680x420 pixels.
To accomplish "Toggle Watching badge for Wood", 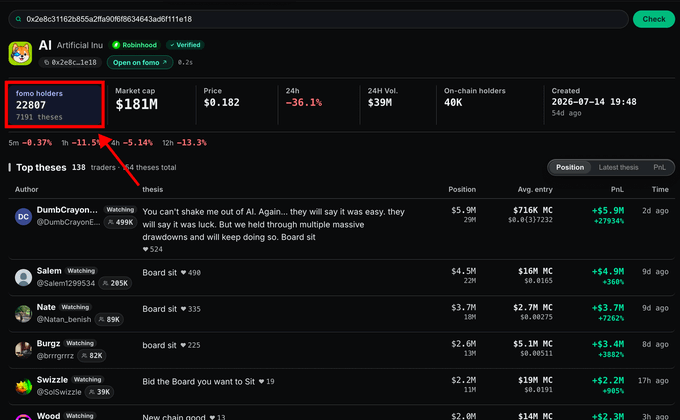I will [x=80, y=416].
